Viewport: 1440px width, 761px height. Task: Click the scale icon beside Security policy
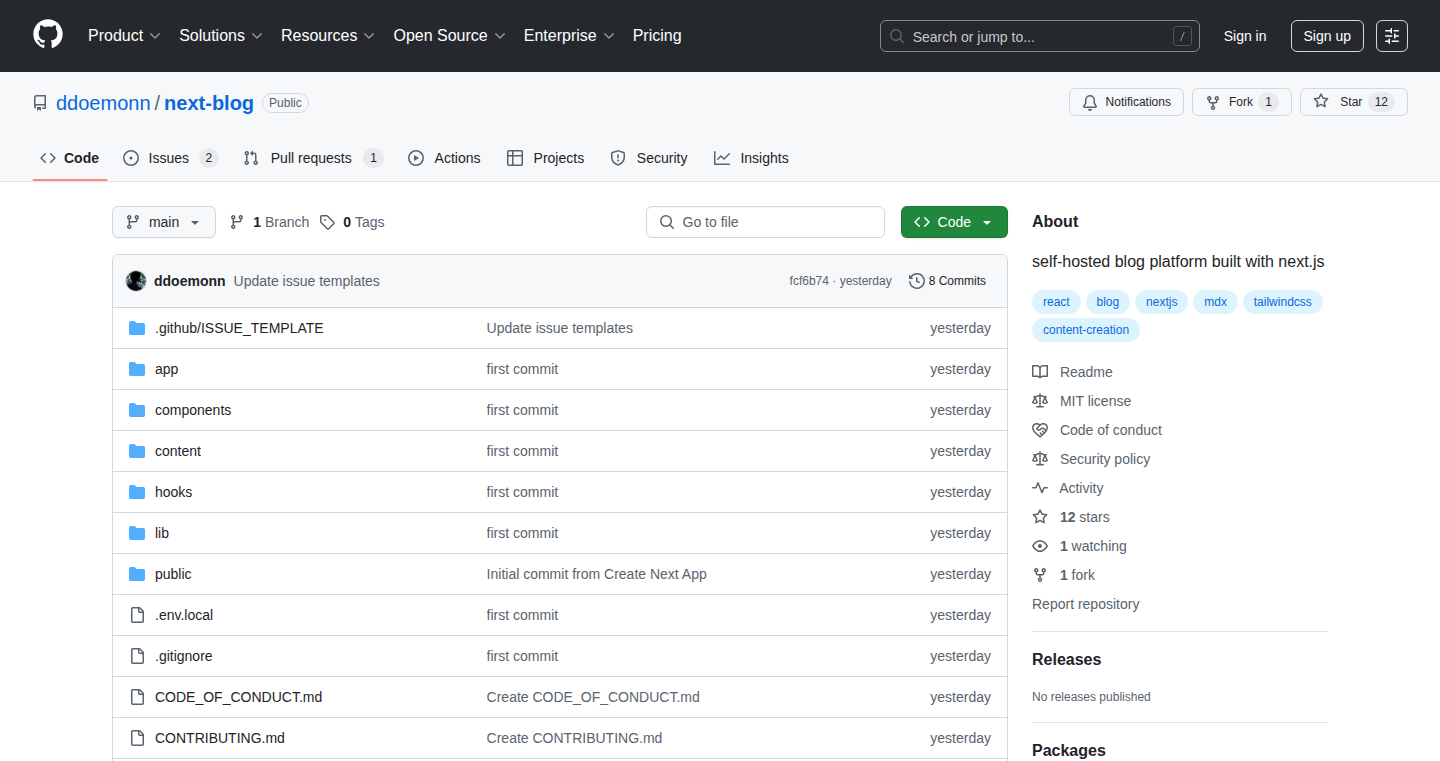click(x=1040, y=459)
